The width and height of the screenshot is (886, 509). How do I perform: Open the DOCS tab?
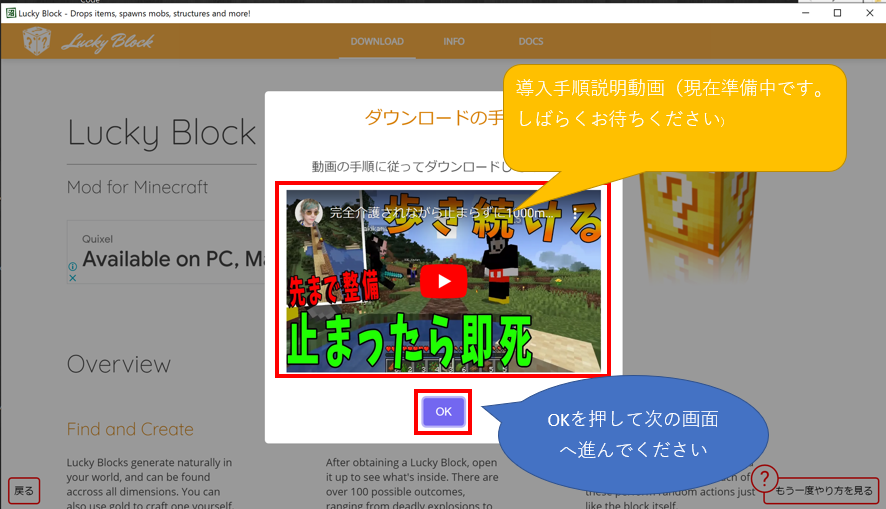click(531, 41)
